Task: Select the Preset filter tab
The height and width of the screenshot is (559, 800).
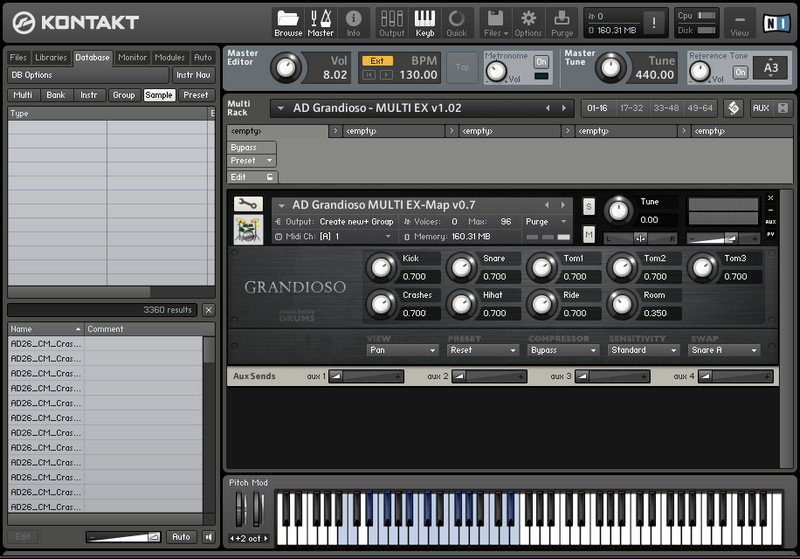Action: click(196, 95)
